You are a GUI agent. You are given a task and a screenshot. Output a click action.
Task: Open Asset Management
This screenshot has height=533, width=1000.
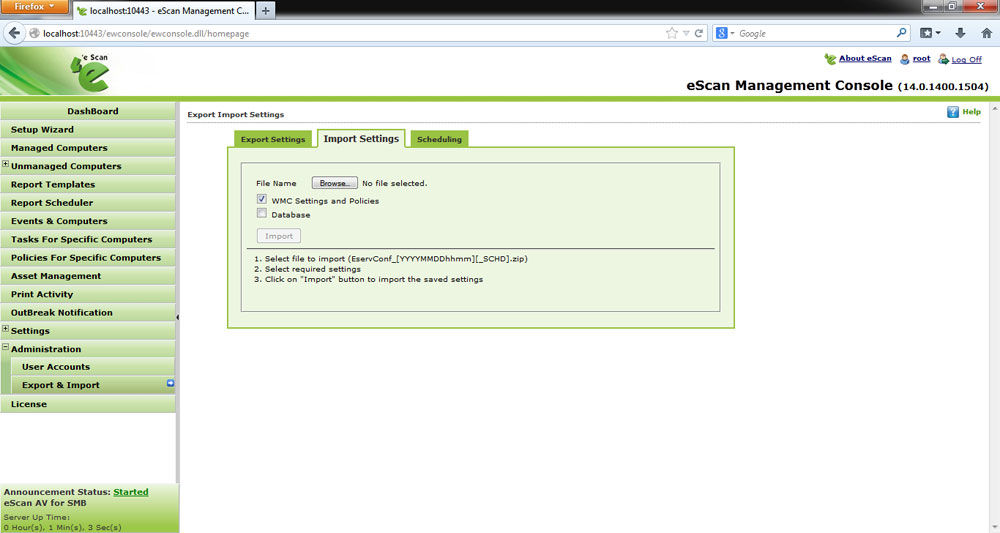[x=88, y=276]
